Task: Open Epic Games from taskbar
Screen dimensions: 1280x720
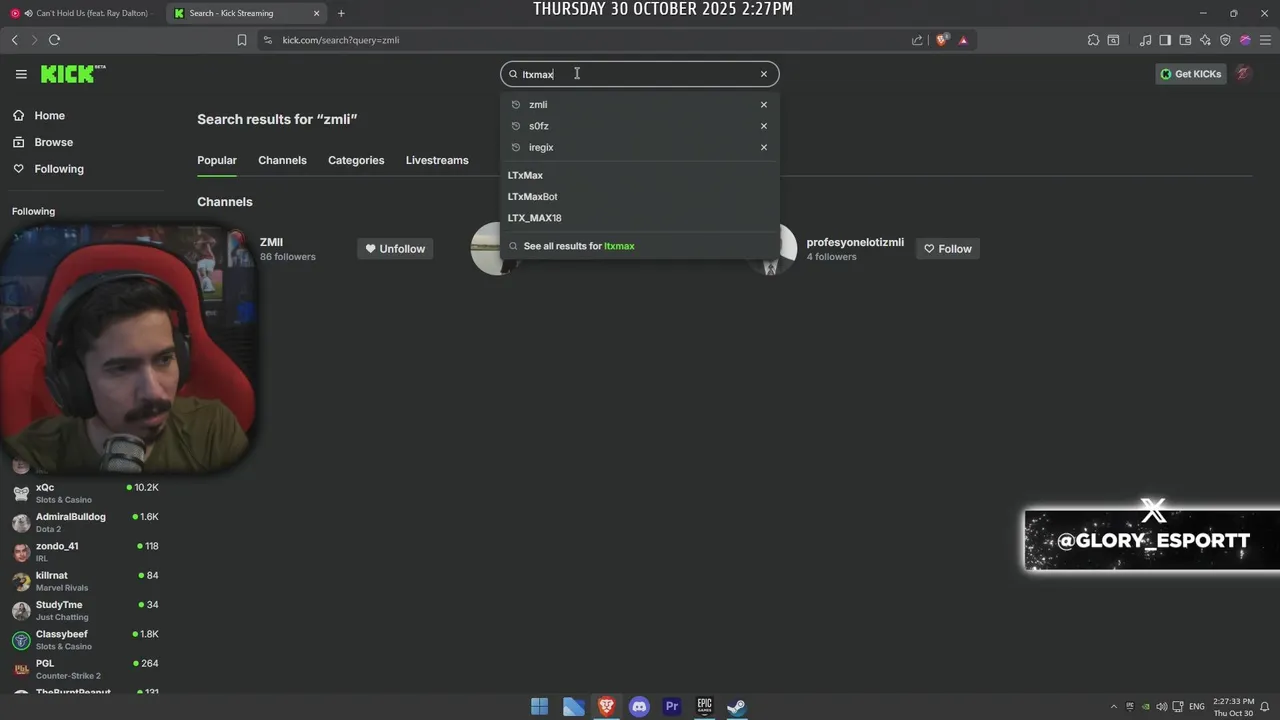Action: (704, 707)
